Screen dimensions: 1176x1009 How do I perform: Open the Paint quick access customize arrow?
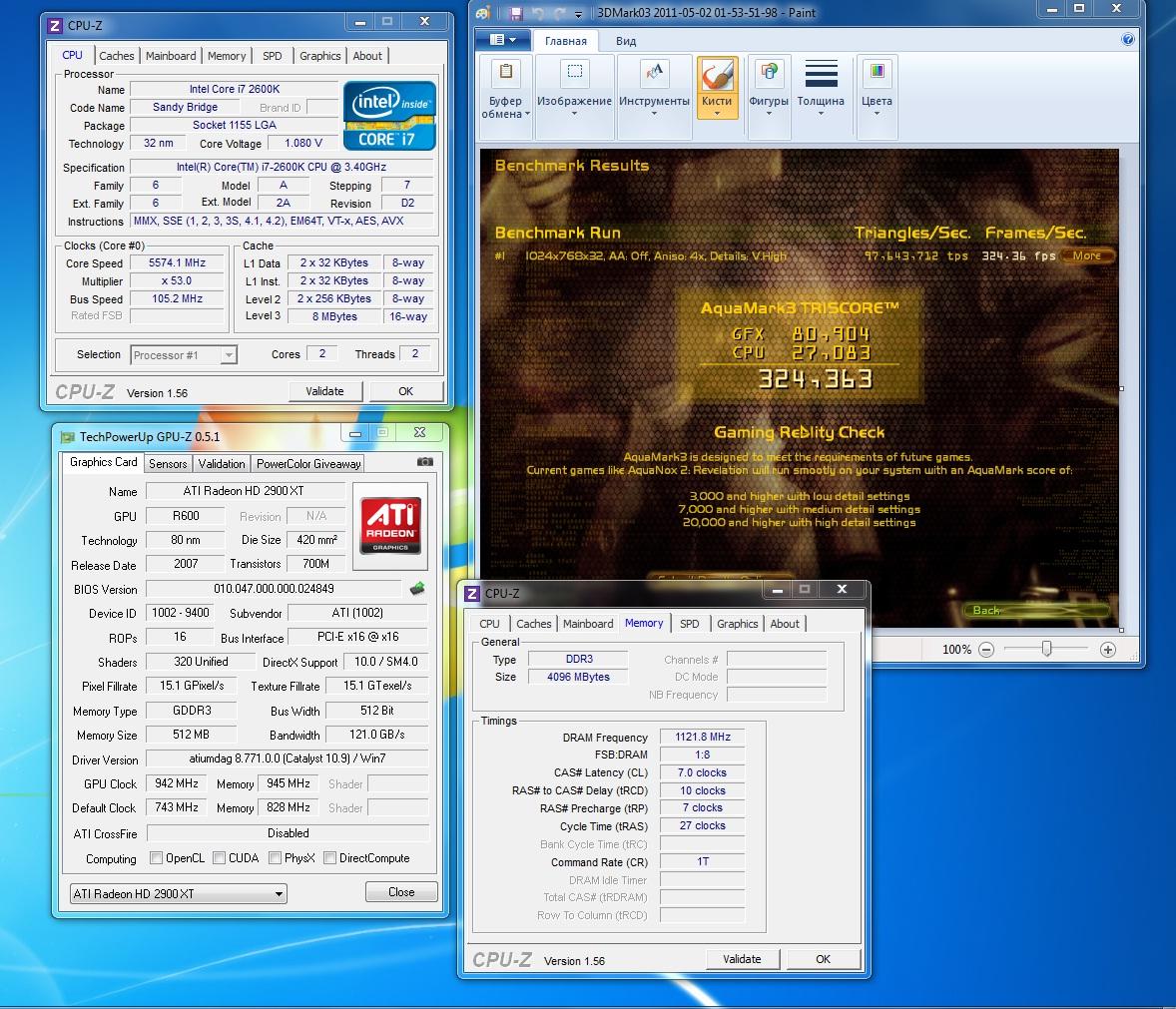(578, 14)
